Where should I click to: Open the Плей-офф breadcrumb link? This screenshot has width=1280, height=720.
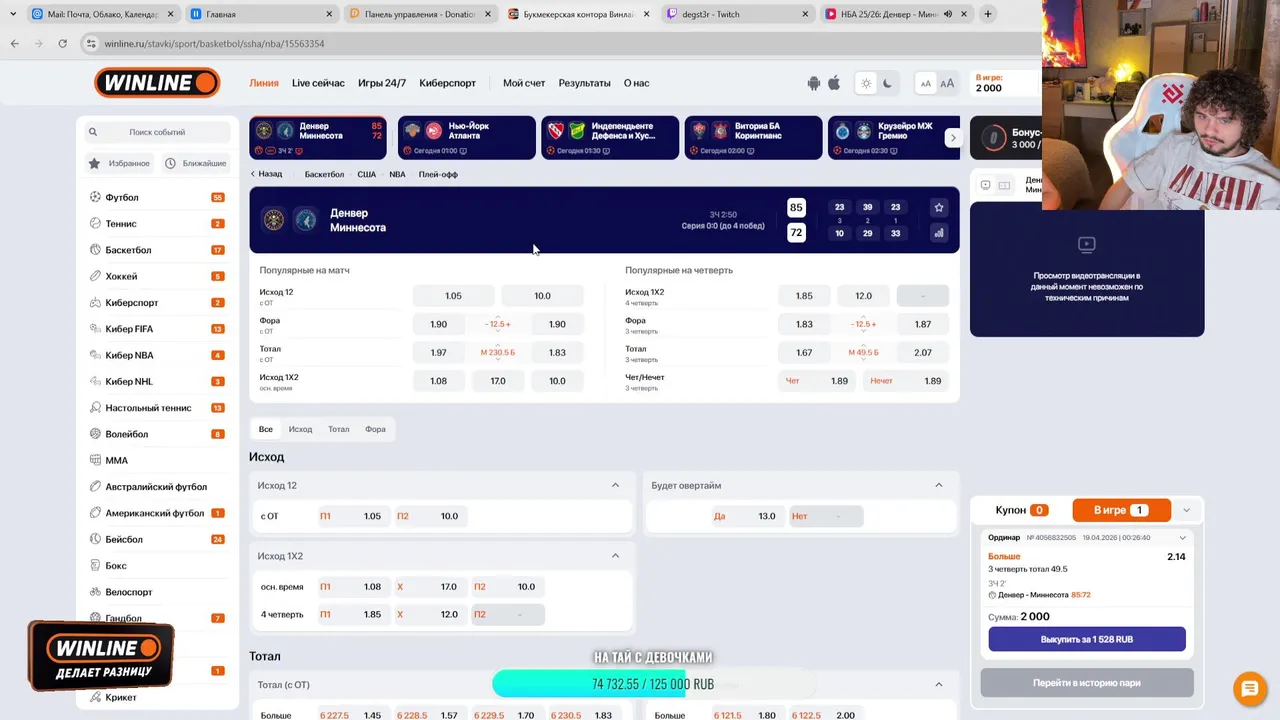pyautogui.click(x=438, y=174)
